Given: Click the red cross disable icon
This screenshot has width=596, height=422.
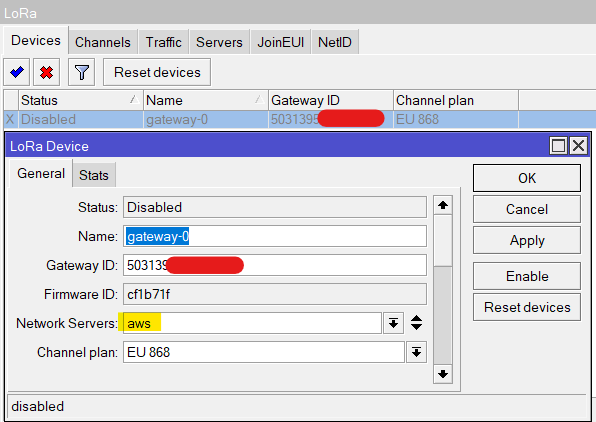Looking at the screenshot, I should pyautogui.click(x=46, y=72).
